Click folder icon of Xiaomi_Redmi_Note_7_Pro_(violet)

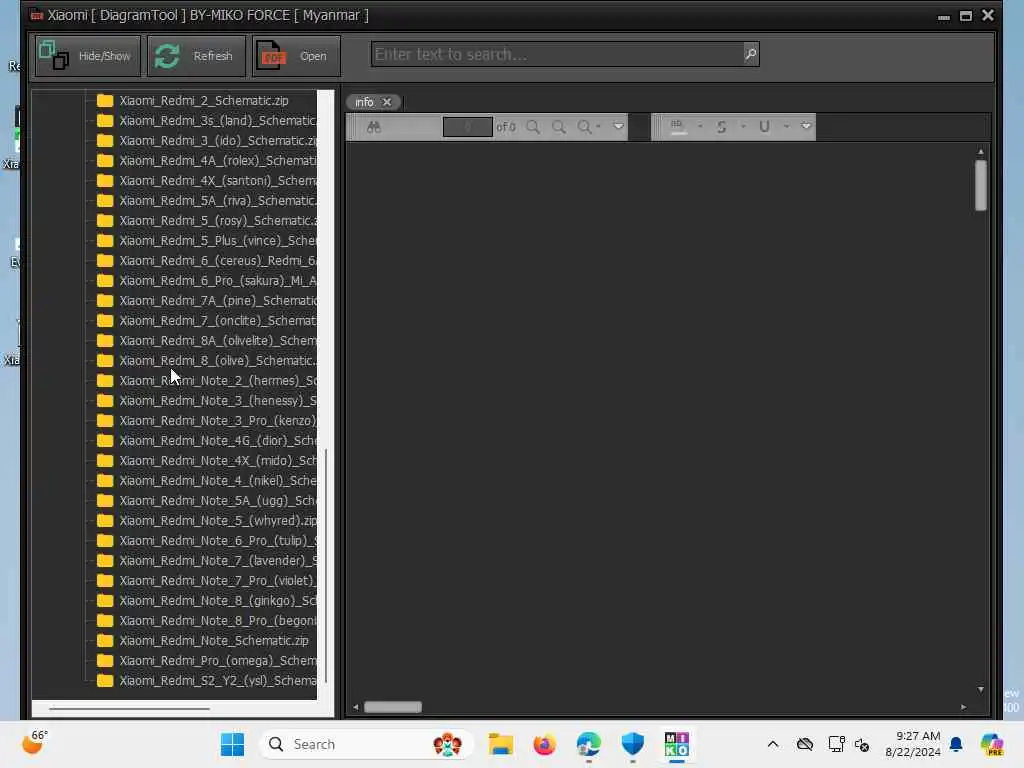click(105, 581)
